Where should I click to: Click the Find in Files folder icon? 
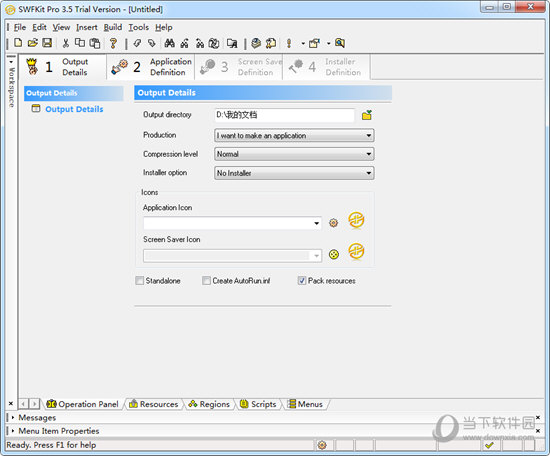click(232, 43)
